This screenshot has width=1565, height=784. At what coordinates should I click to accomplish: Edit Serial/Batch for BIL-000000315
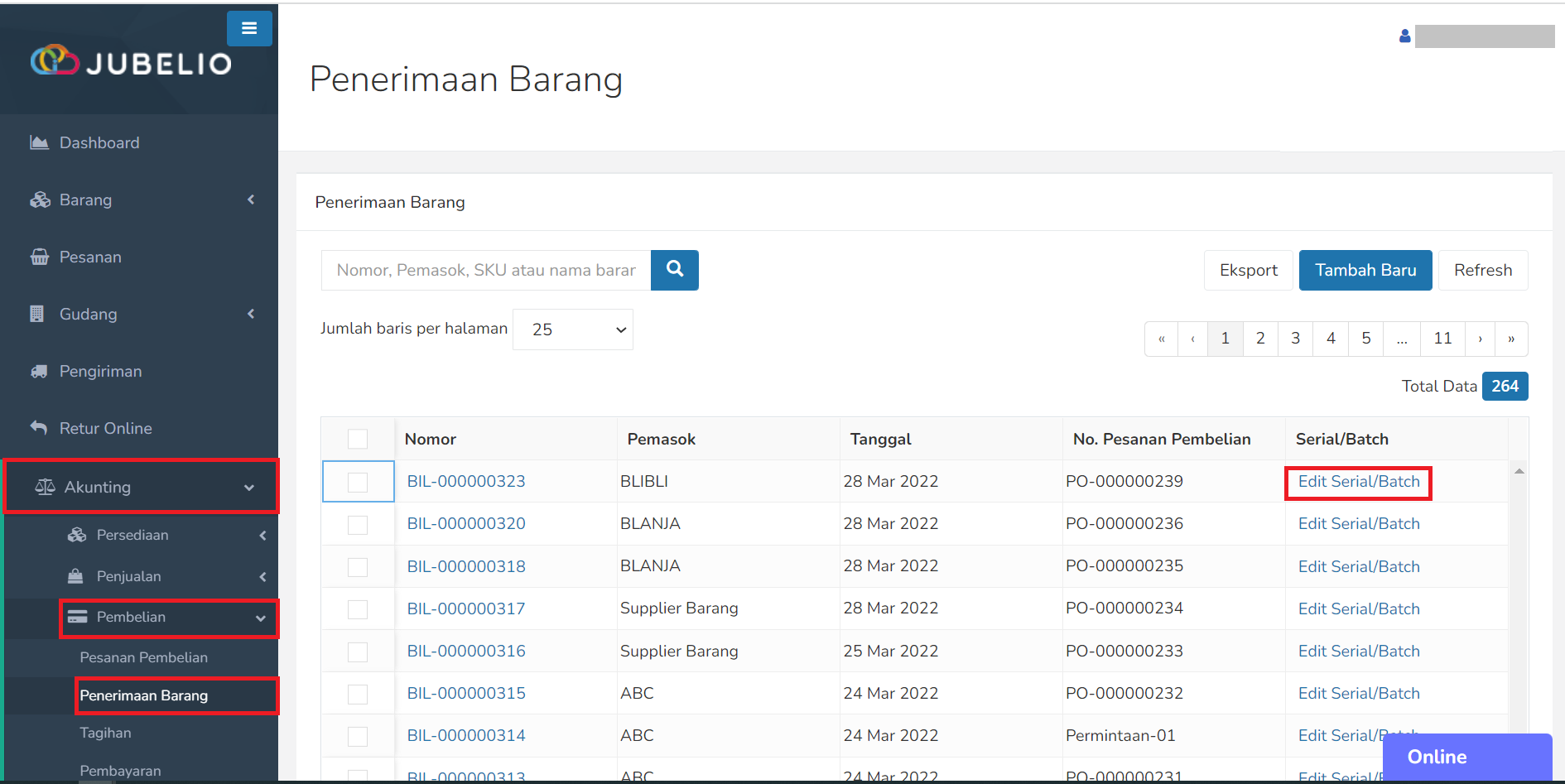click(x=1359, y=693)
